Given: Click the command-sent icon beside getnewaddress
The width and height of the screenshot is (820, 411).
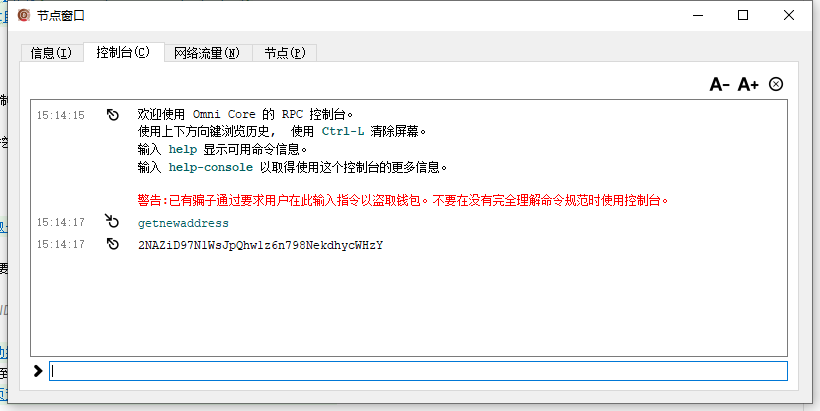Looking at the screenshot, I should tap(112, 221).
